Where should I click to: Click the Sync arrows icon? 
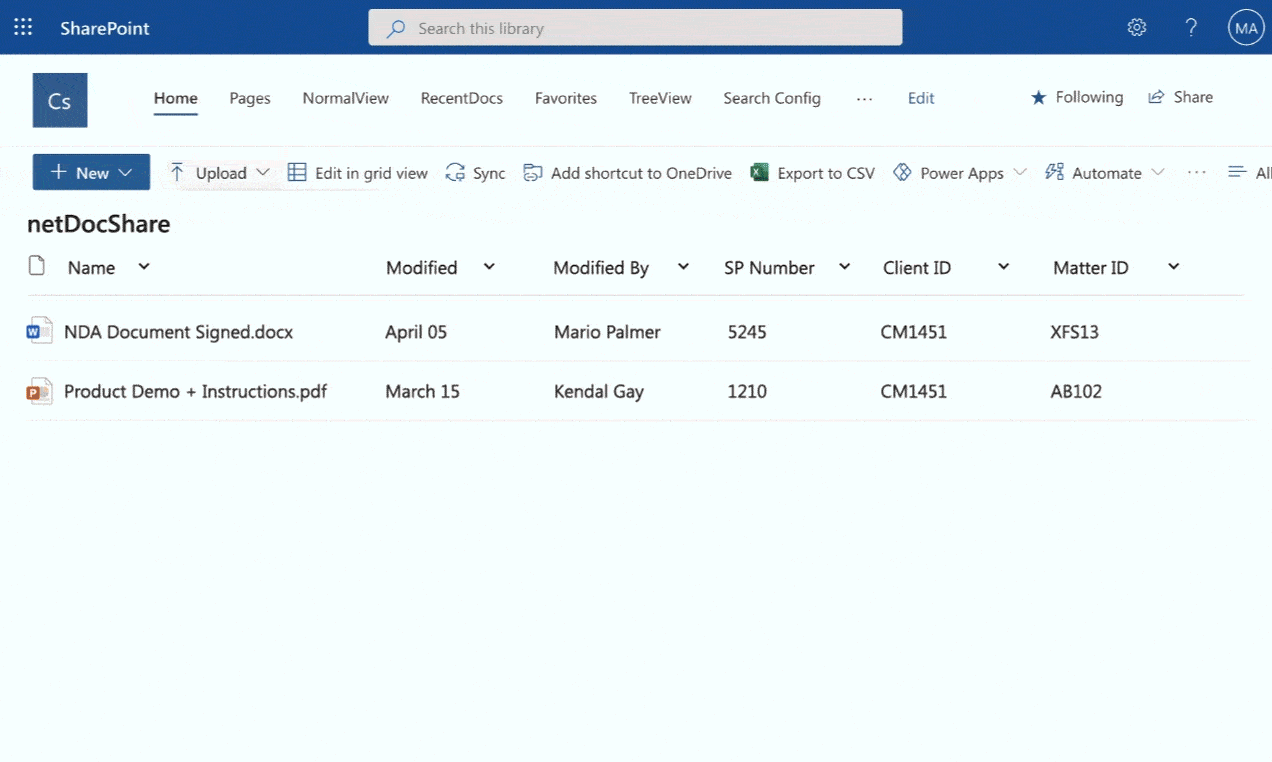point(455,172)
